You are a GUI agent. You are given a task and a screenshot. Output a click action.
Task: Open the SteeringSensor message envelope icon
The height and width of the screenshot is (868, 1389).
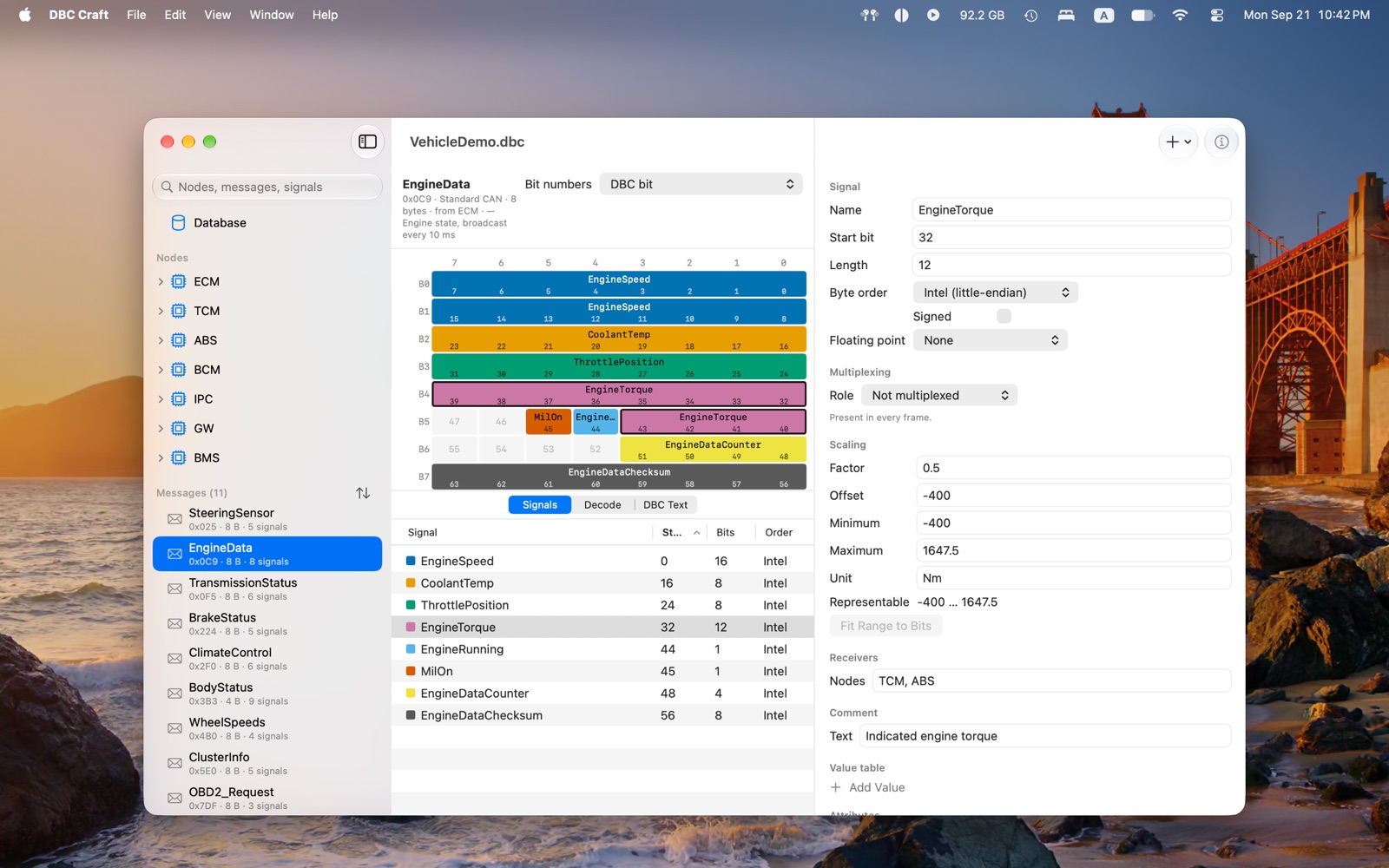(174, 519)
